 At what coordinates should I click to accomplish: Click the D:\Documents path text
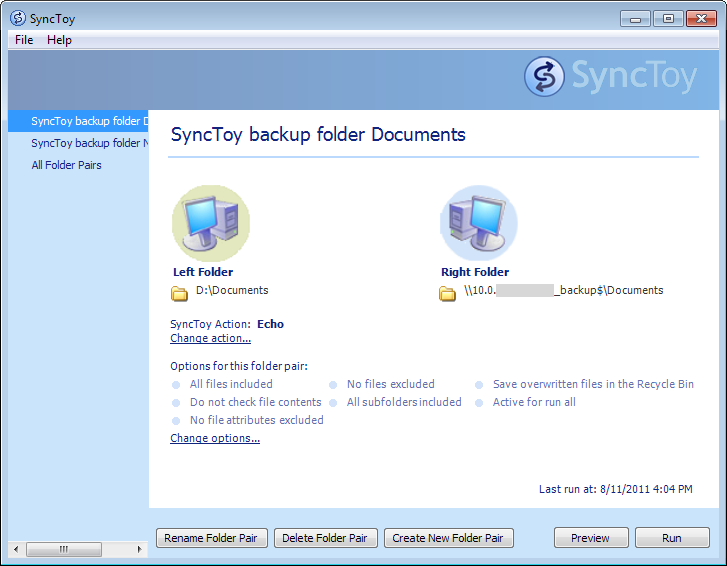[232, 290]
